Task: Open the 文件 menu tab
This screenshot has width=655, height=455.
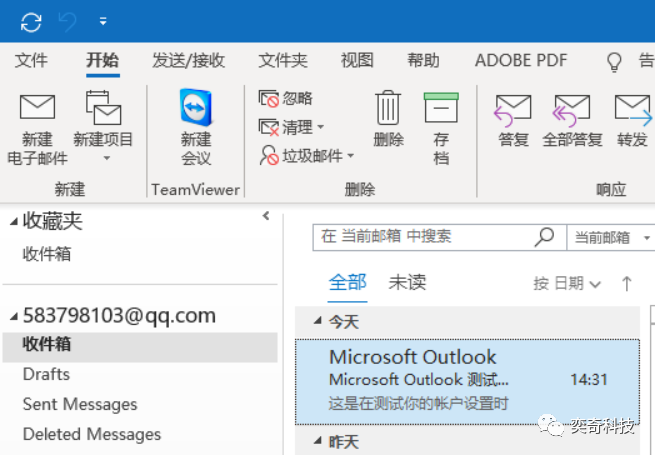Action: [x=31, y=60]
